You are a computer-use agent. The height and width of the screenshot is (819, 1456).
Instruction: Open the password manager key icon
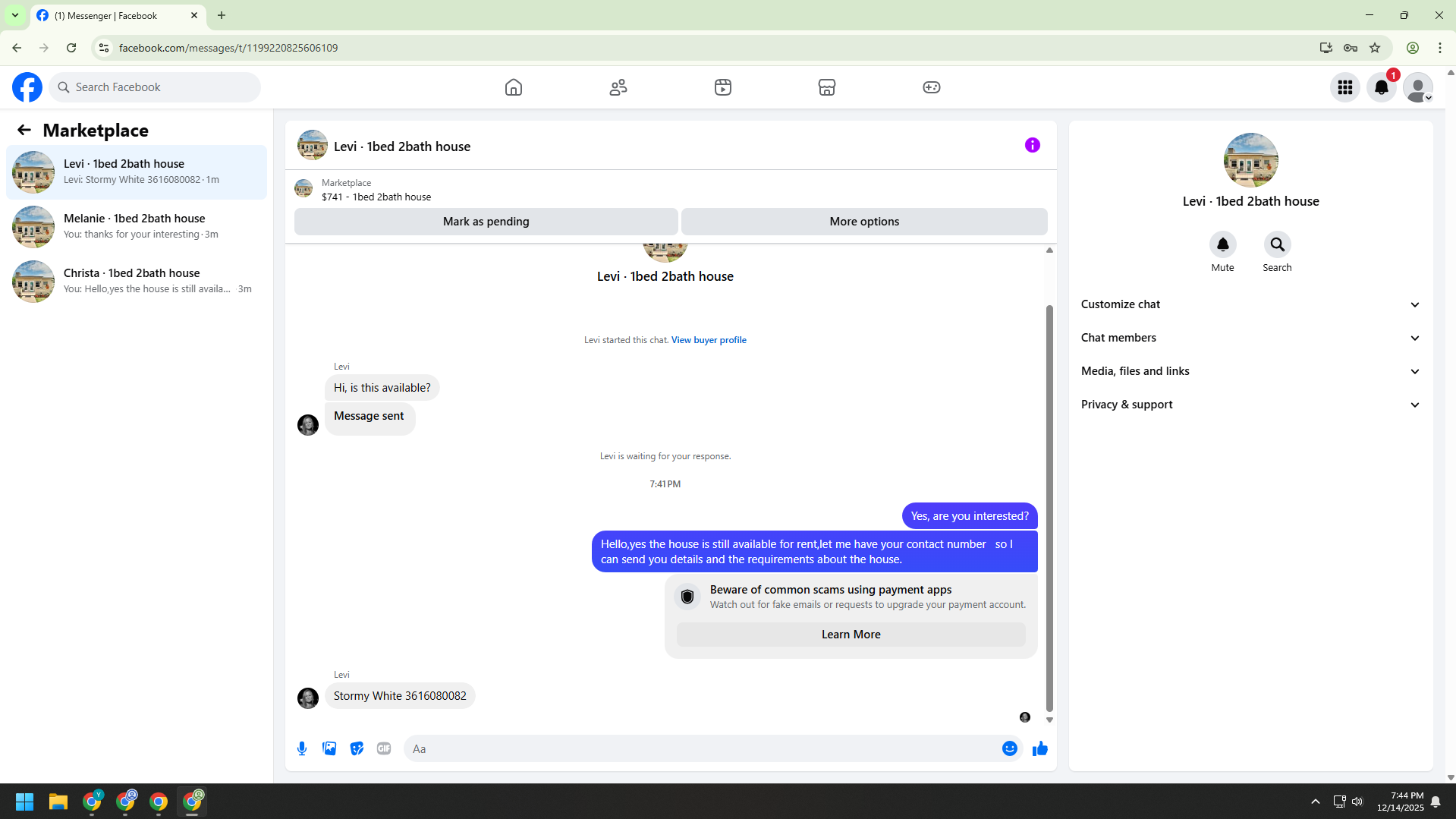tap(1351, 48)
